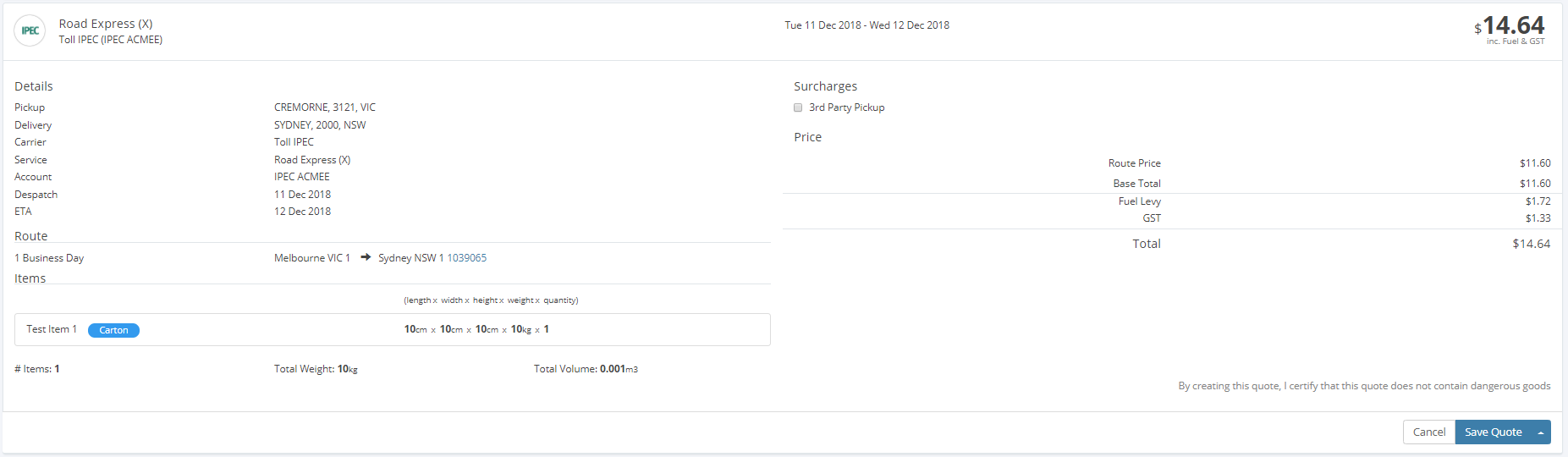Select the Test Item 1 row

pyautogui.click(x=393, y=330)
